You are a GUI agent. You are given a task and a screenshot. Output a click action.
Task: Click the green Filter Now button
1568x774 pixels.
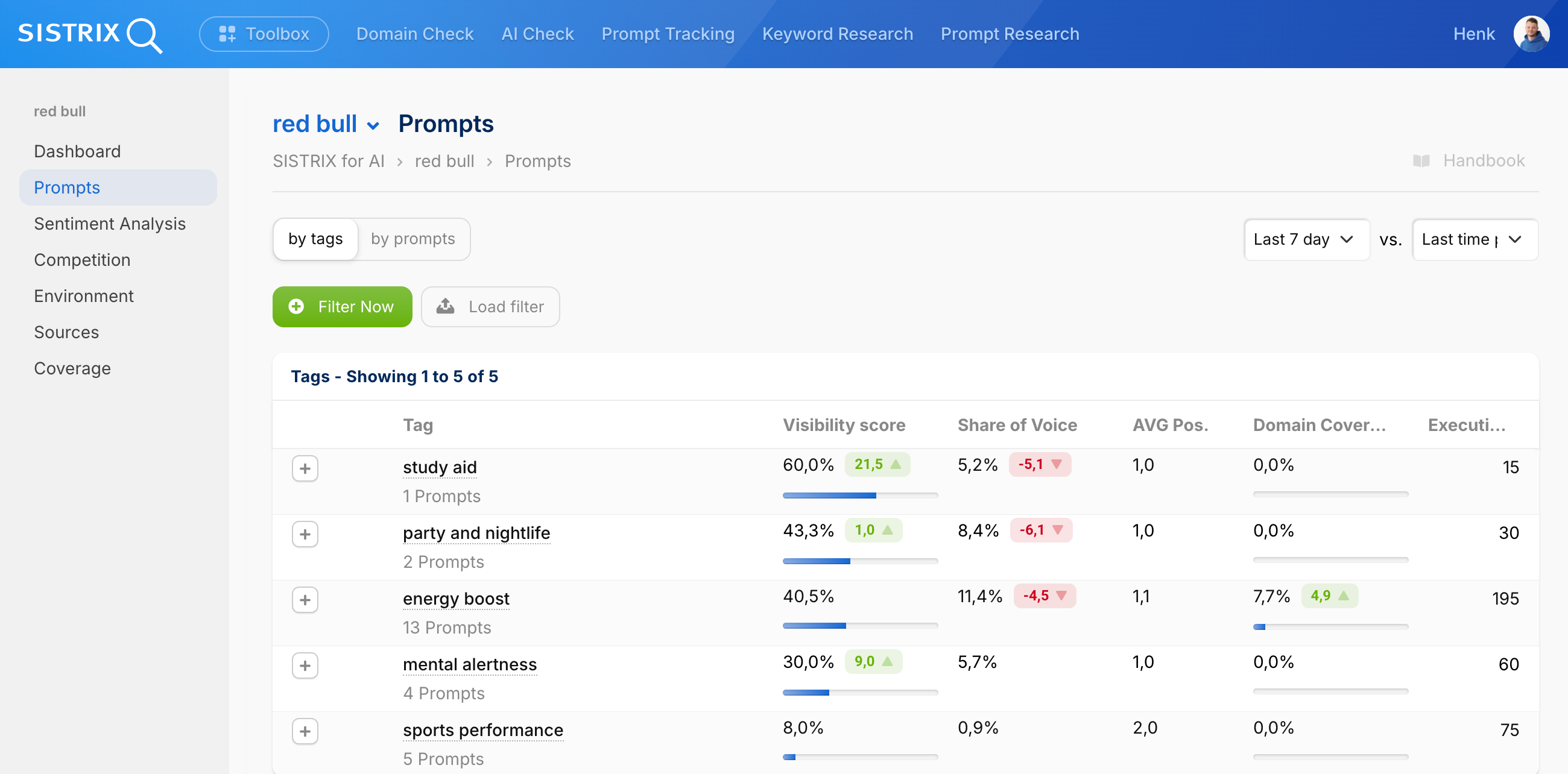(342, 307)
